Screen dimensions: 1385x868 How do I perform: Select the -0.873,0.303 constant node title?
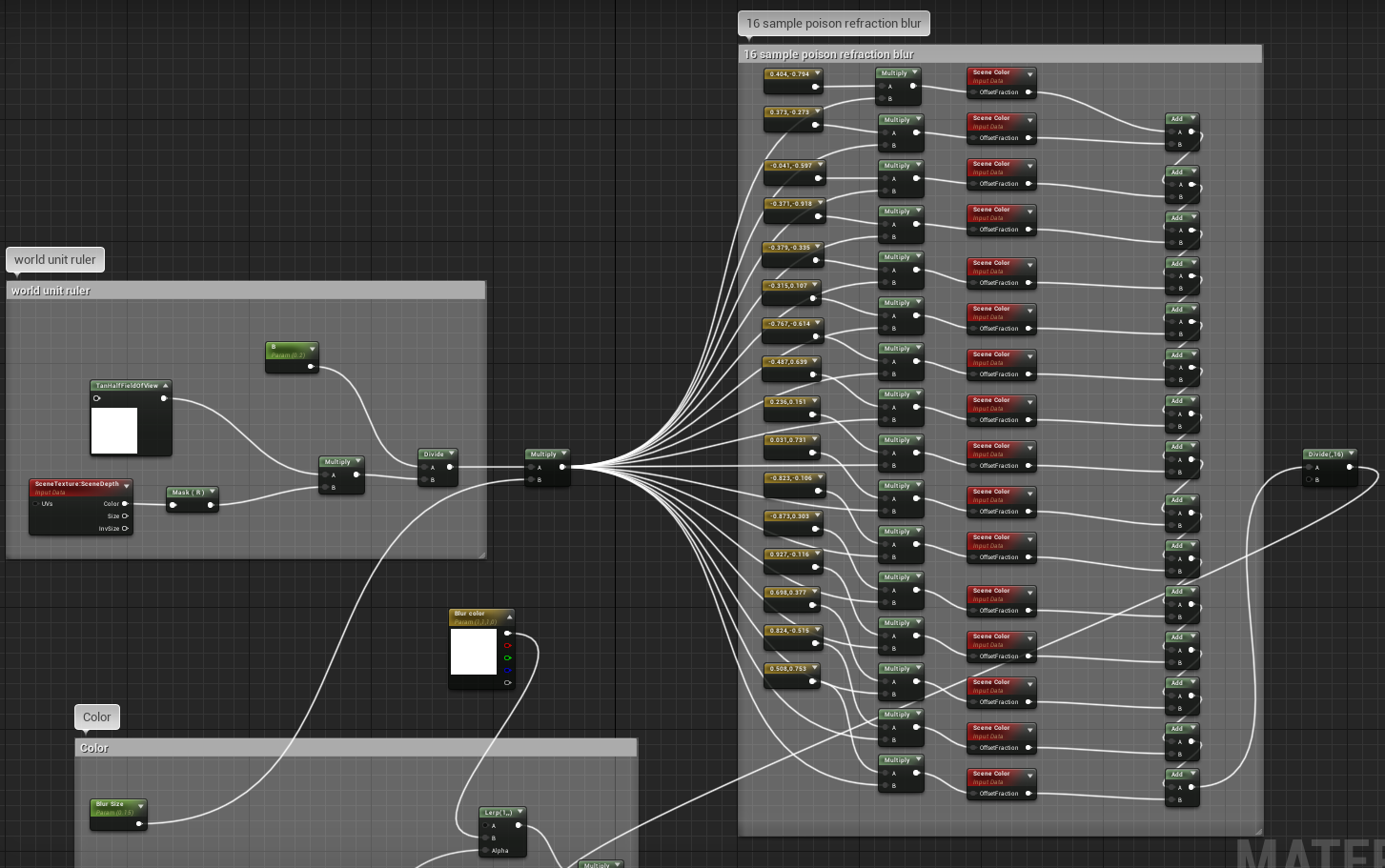coord(790,516)
